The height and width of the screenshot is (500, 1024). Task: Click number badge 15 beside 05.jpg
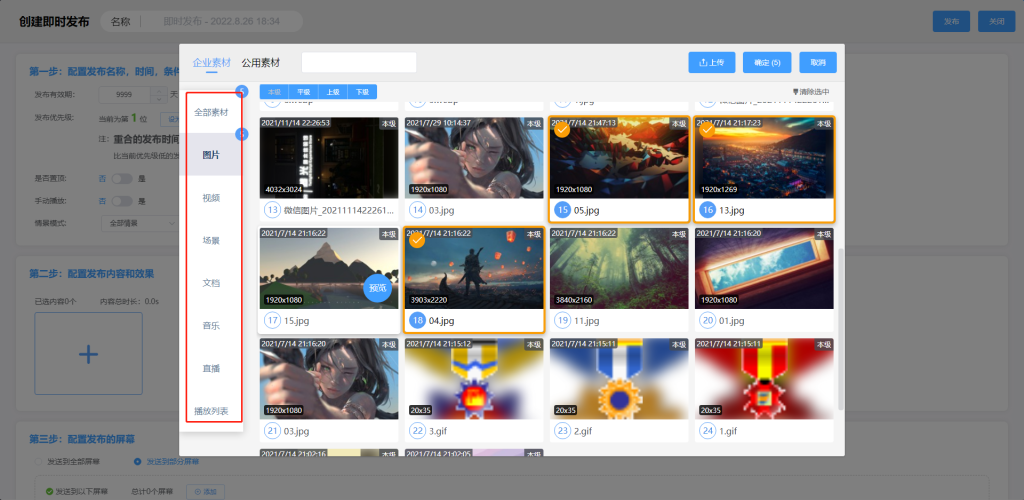pos(562,210)
